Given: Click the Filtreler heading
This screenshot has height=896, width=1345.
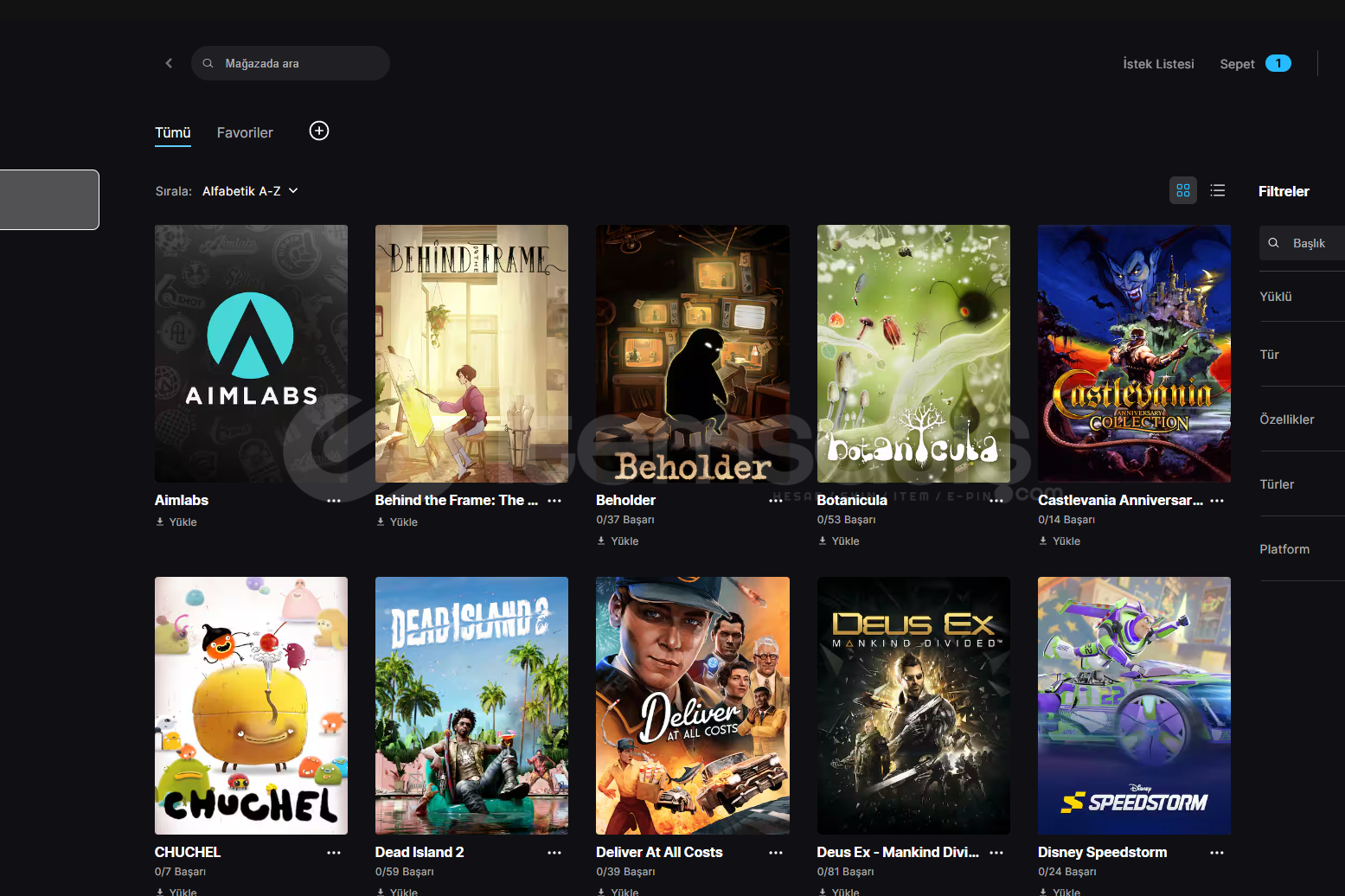Looking at the screenshot, I should (1284, 191).
